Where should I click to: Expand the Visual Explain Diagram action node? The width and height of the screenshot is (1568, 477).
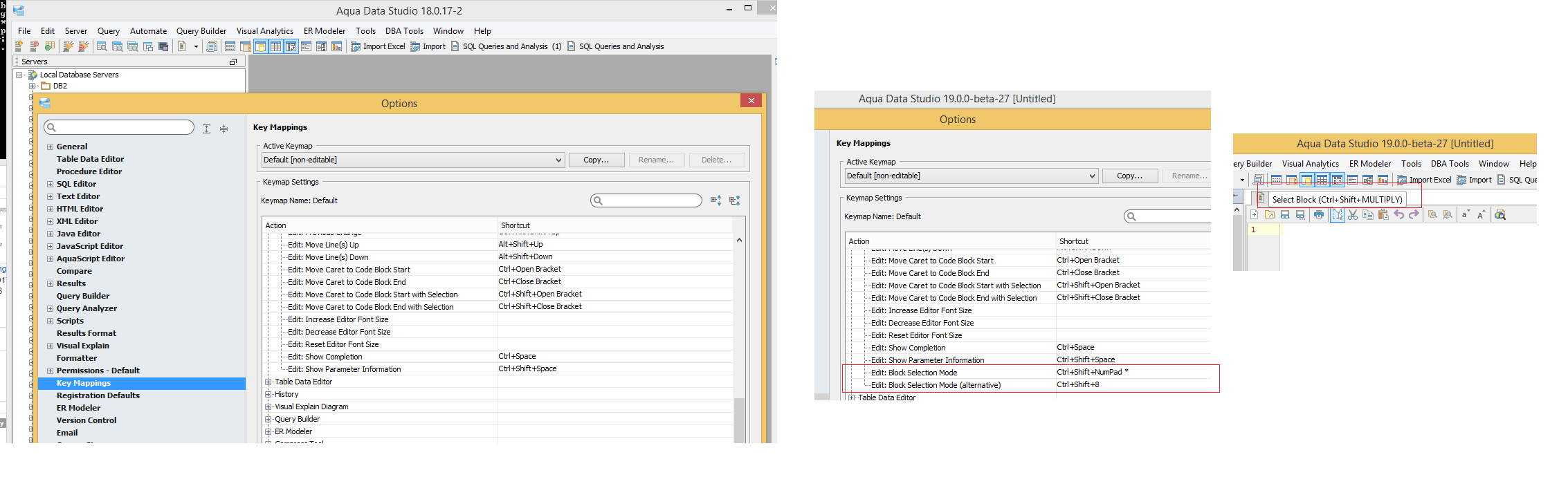click(x=268, y=406)
